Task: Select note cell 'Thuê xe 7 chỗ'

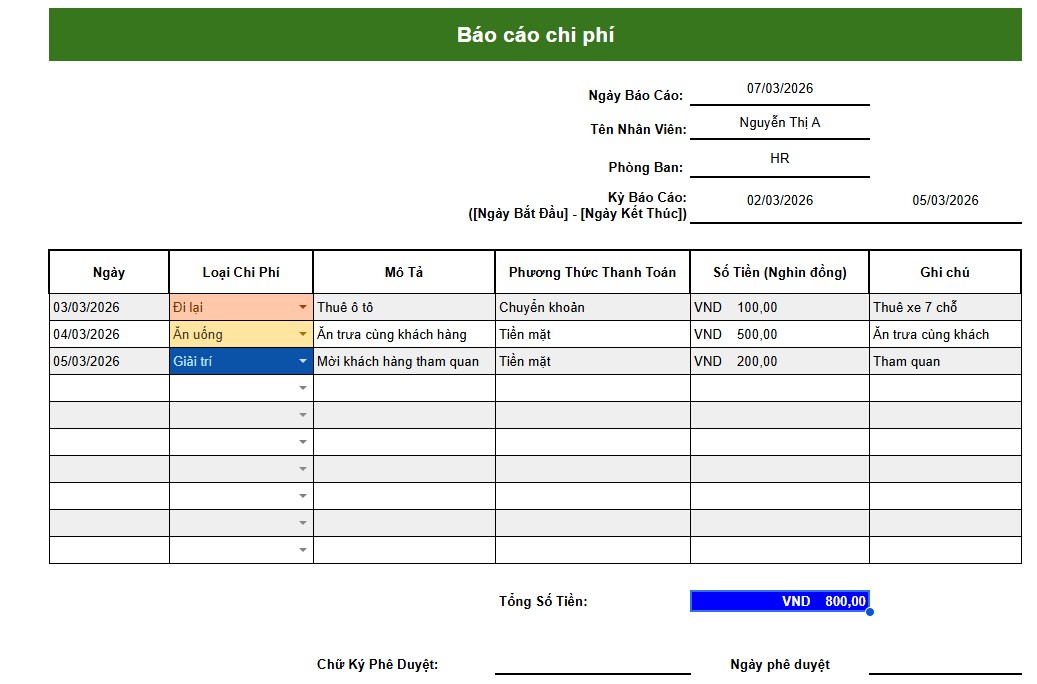Action: tap(945, 307)
